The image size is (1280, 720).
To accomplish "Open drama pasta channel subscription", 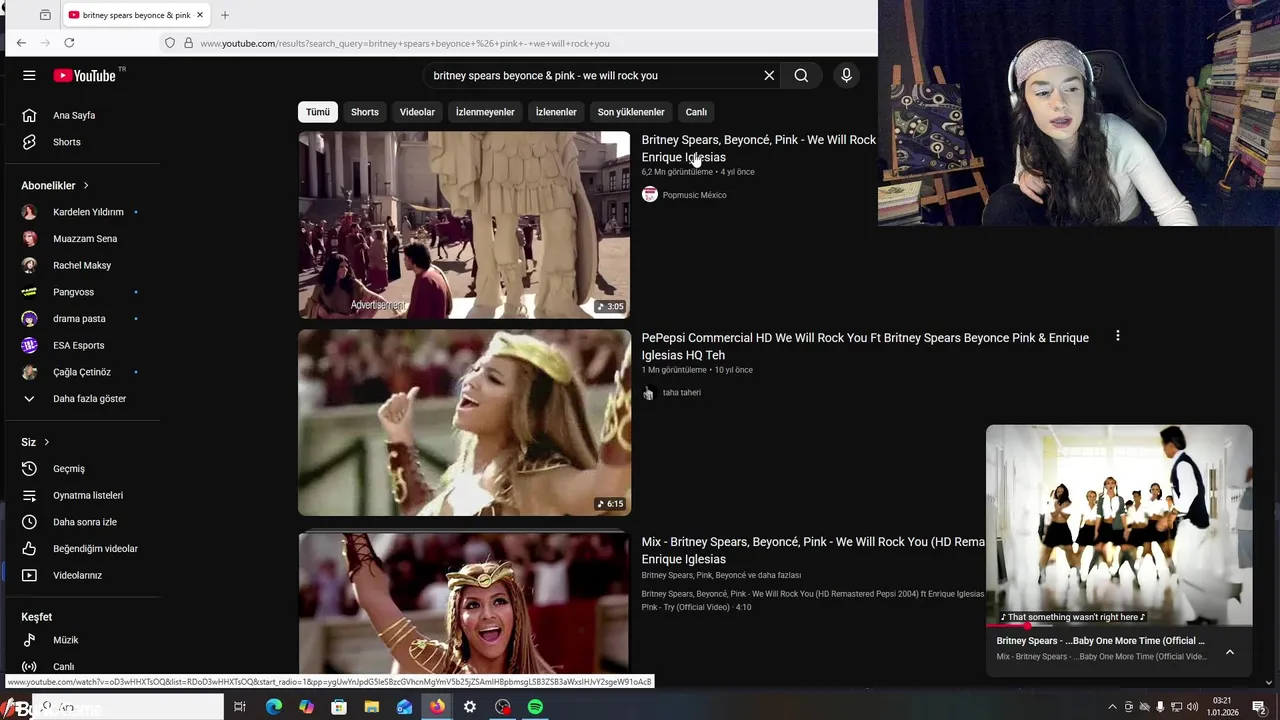I will [80, 319].
